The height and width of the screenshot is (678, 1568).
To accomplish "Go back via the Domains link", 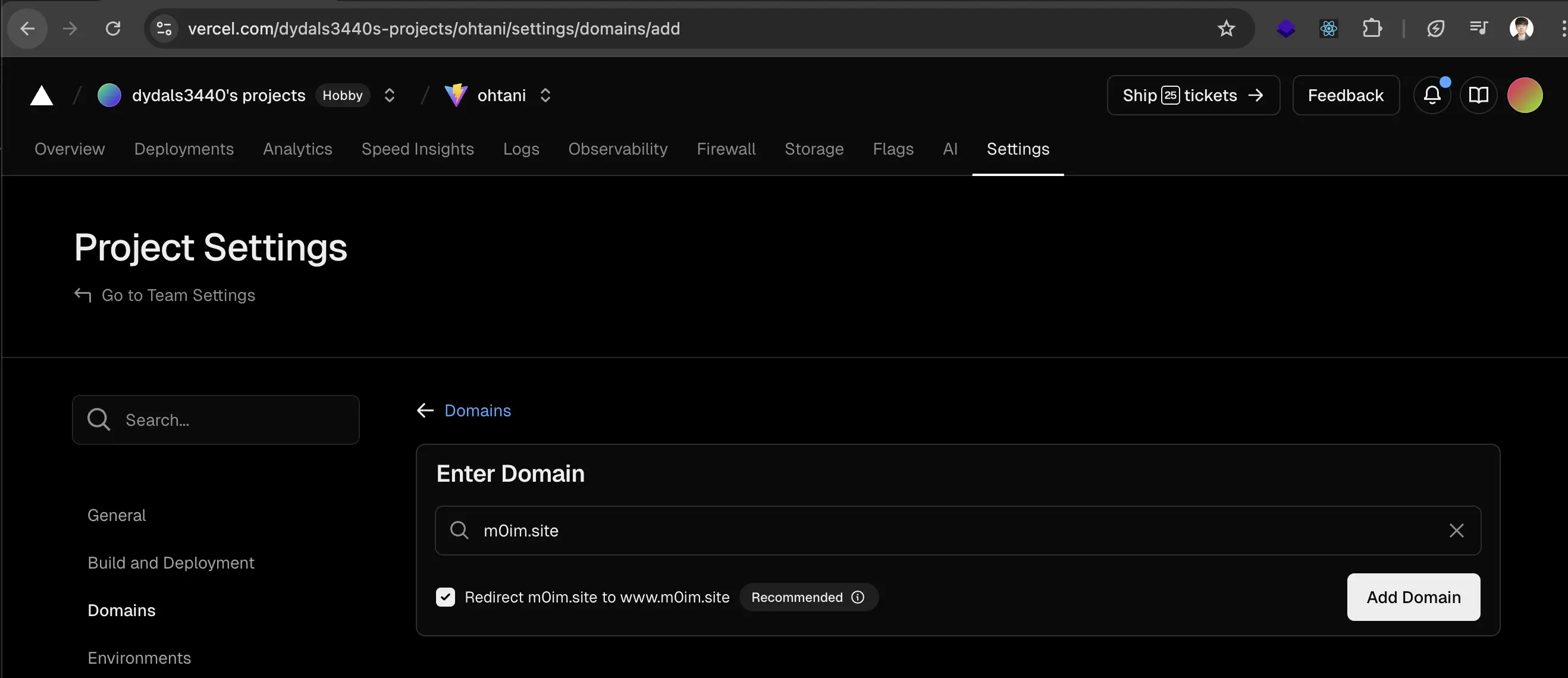I will 477,411.
